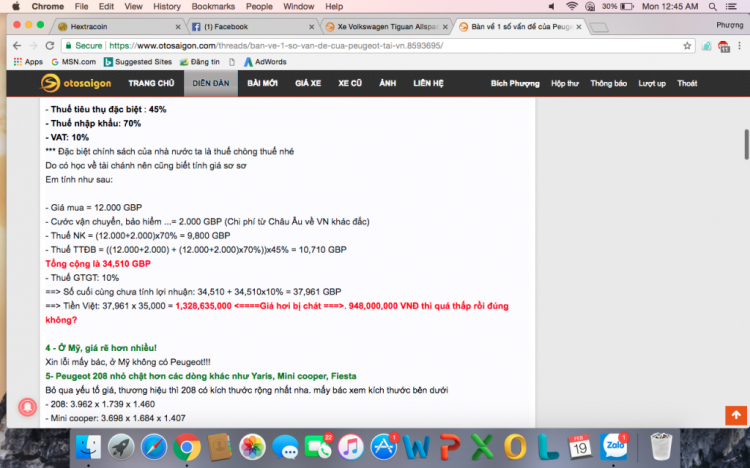Open Spotlight search magnifier
The height and width of the screenshot is (468, 750).
[713, 6]
